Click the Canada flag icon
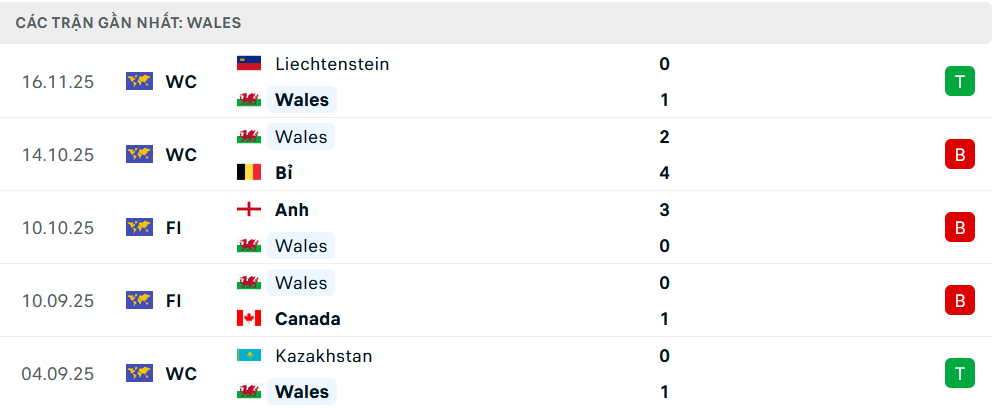The width and height of the screenshot is (992, 408). (248, 319)
